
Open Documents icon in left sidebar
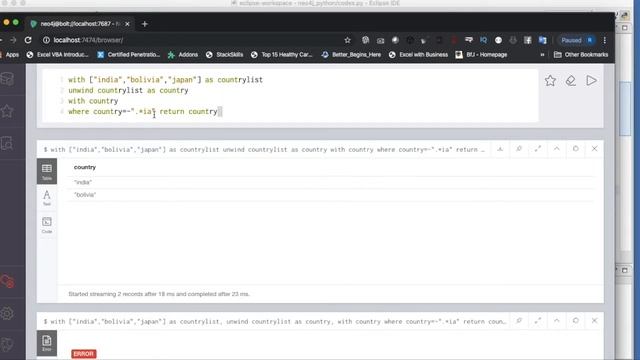7,143
